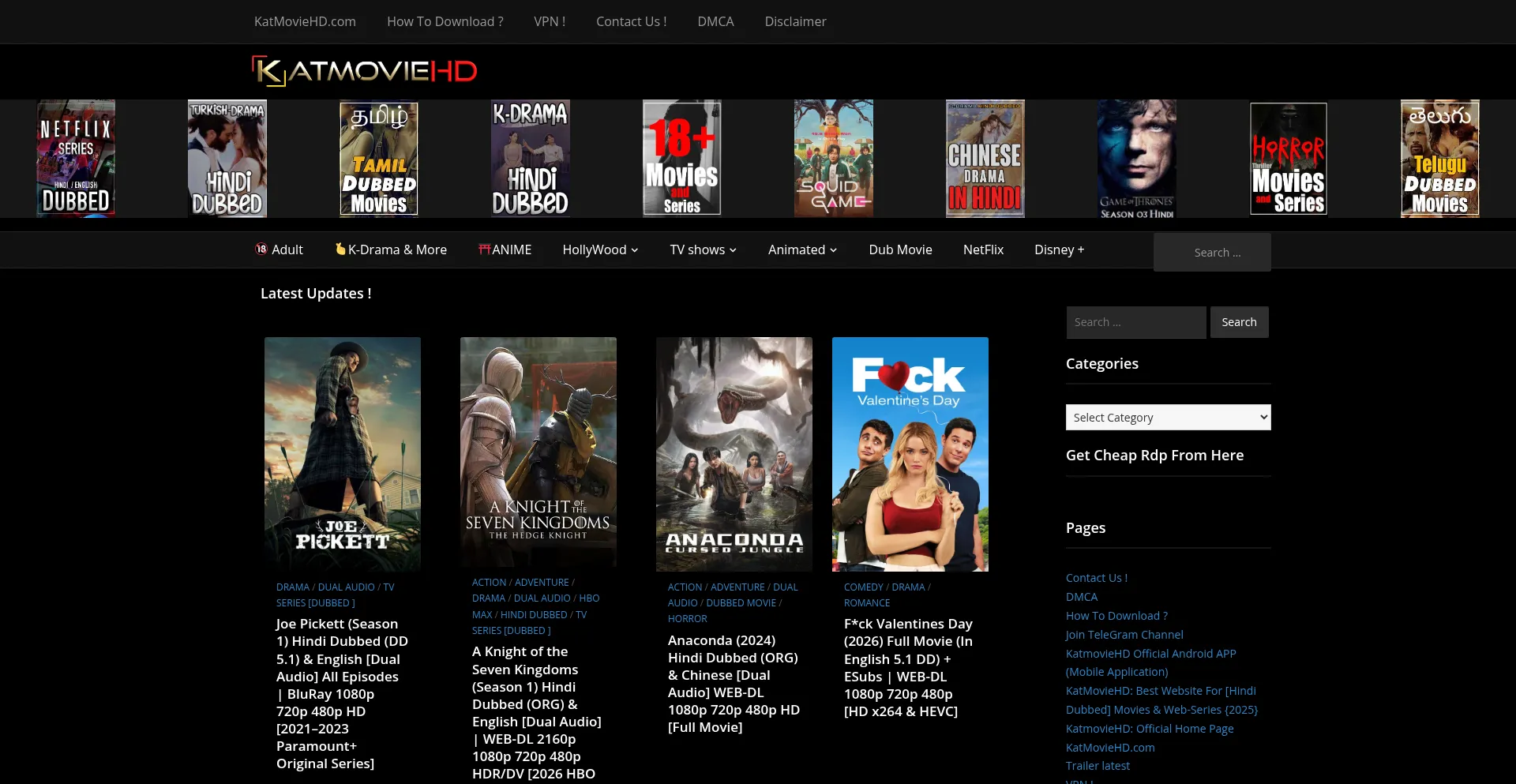Open Contact Us ! in Pages sidebar
The width and height of the screenshot is (1516, 784).
[1097, 578]
